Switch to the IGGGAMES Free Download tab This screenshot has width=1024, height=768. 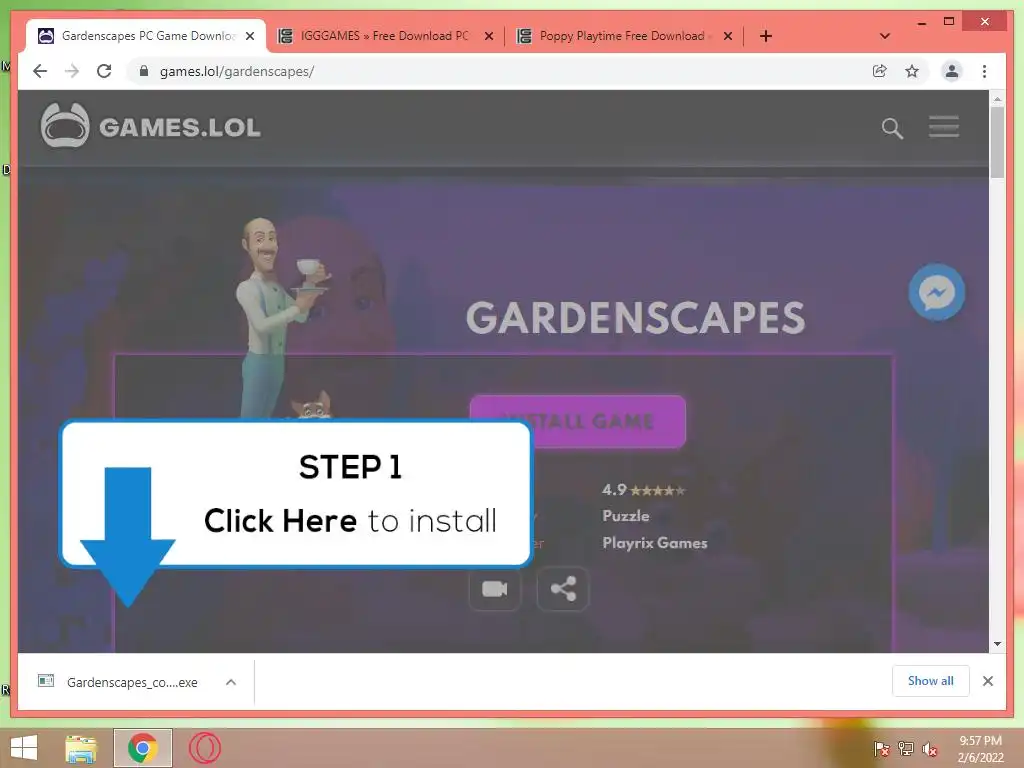[384, 36]
